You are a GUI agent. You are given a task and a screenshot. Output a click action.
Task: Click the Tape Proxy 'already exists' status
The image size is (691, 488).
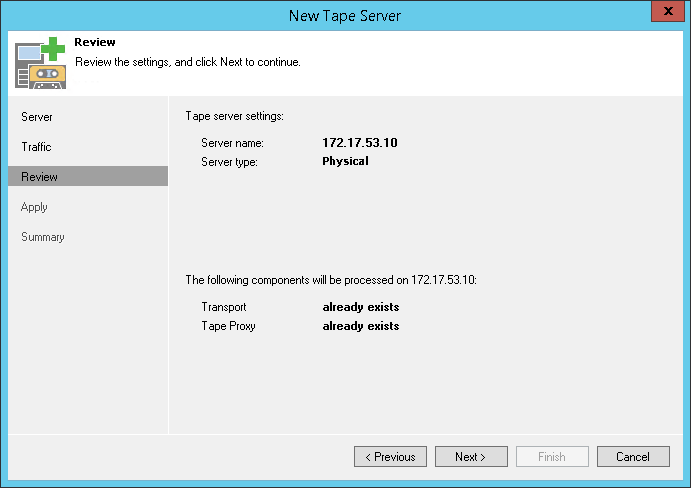(x=361, y=326)
